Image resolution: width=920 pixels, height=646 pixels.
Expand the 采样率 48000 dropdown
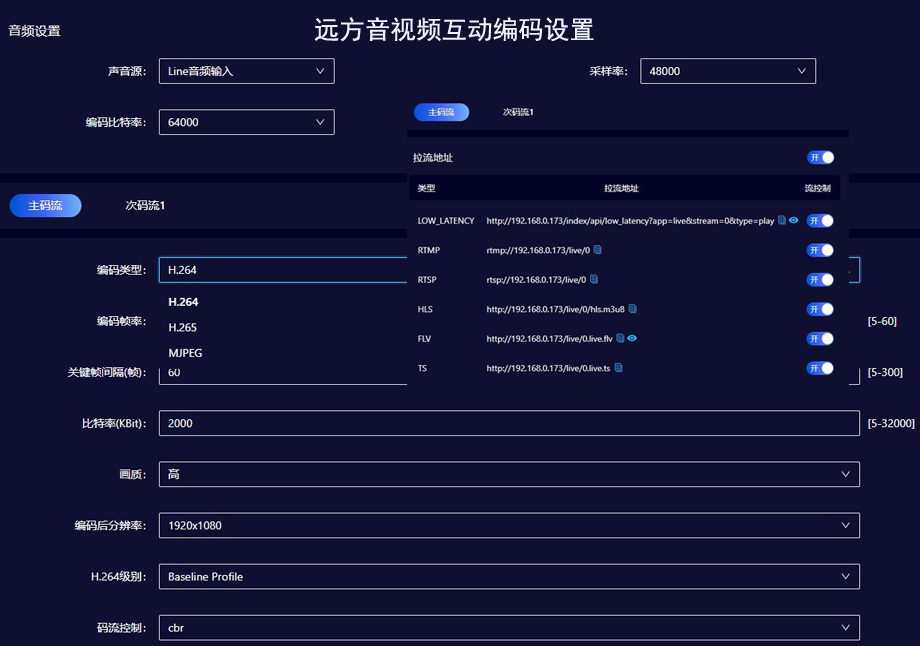tap(727, 71)
